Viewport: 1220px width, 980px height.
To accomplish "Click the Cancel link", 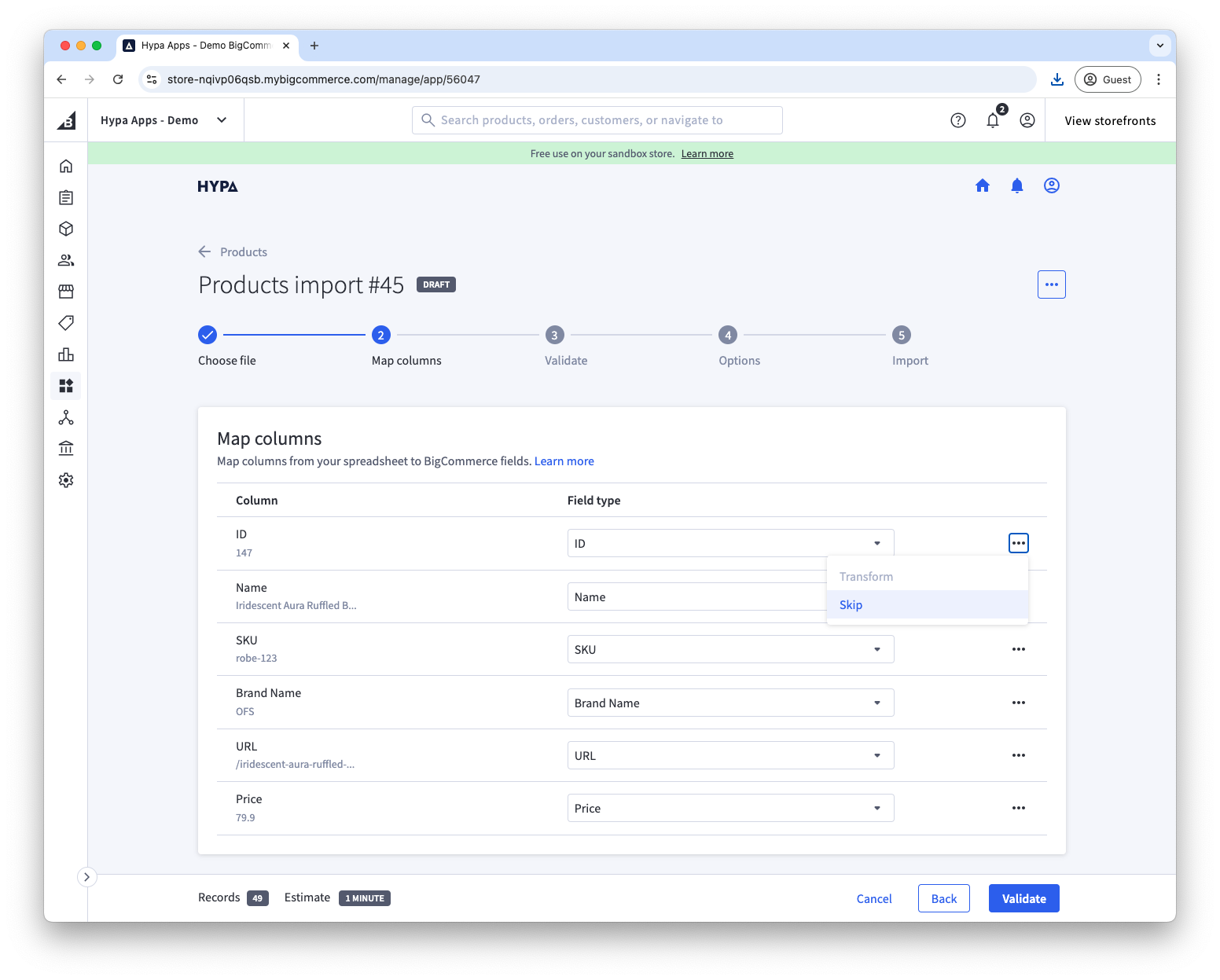I will pyautogui.click(x=873, y=898).
